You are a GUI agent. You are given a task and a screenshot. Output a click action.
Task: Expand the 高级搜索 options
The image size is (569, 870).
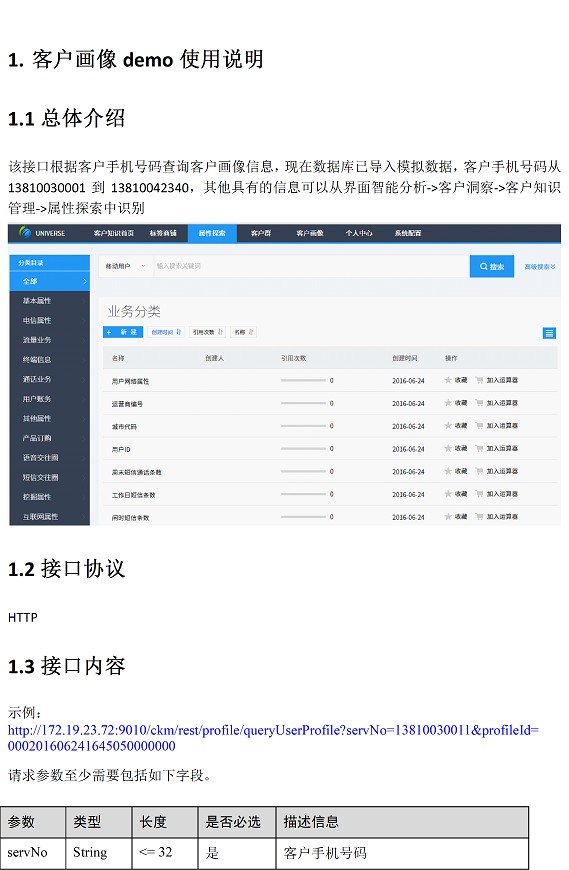(x=540, y=267)
